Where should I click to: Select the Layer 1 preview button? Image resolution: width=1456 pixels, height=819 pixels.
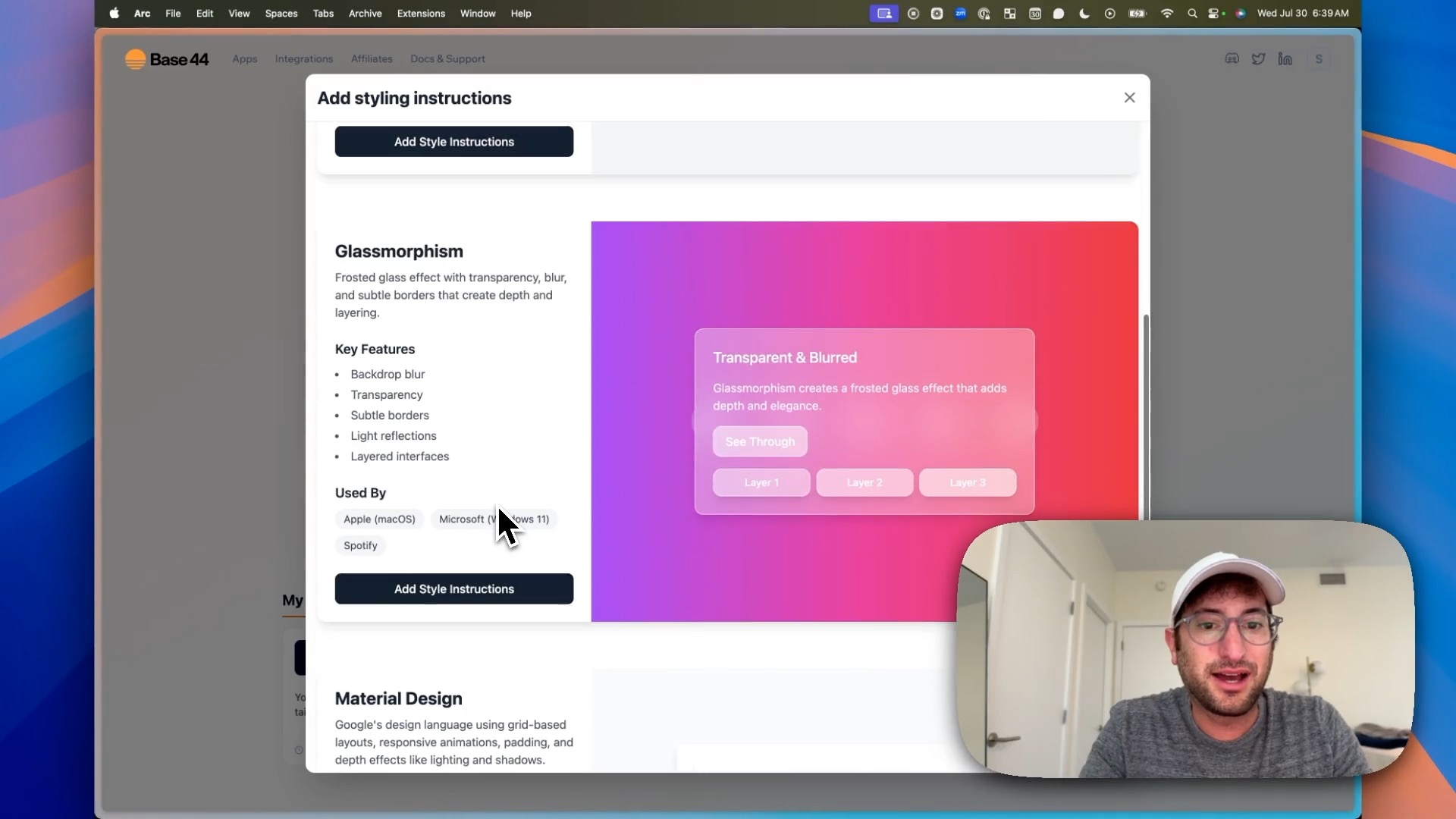tap(761, 482)
